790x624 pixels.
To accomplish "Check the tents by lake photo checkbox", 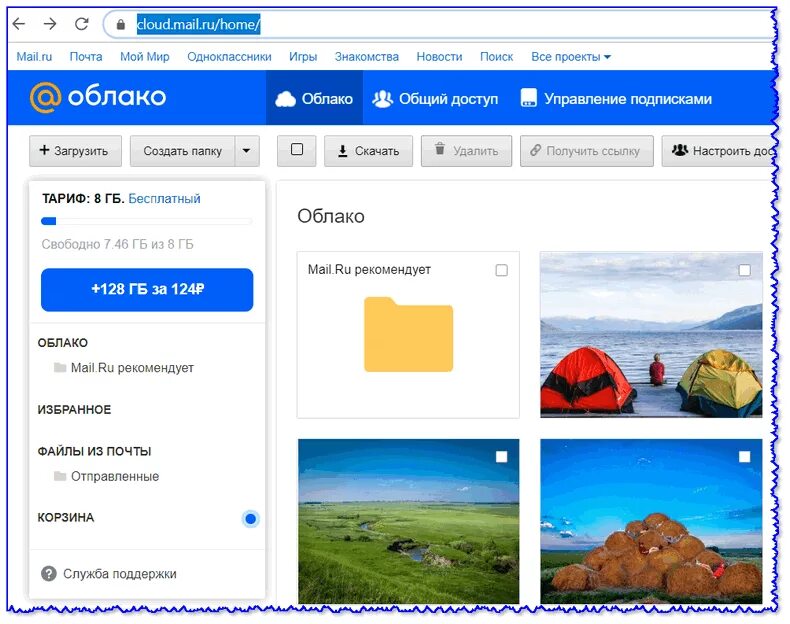I will click(x=744, y=270).
